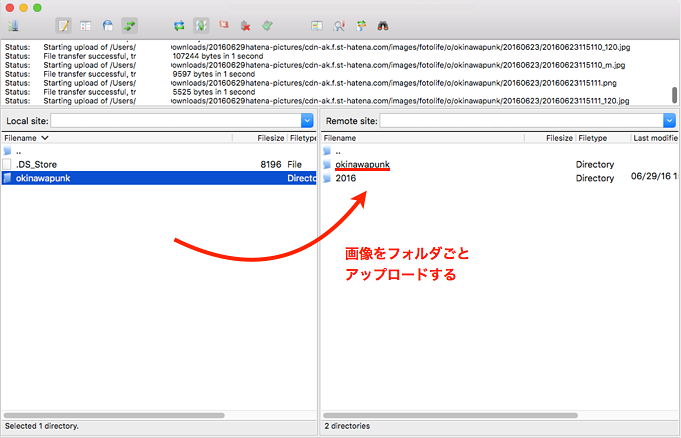Open the Site Manager

click(13, 26)
